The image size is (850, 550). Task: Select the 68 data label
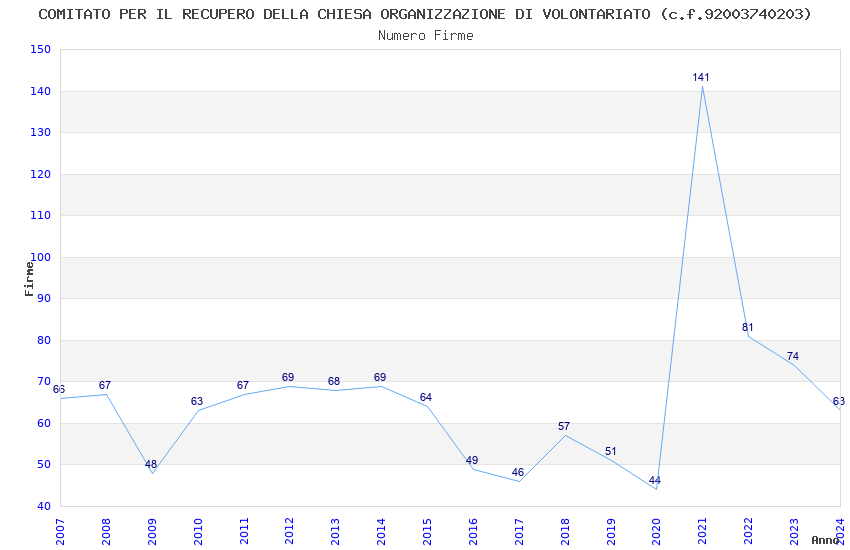click(x=334, y=381)
